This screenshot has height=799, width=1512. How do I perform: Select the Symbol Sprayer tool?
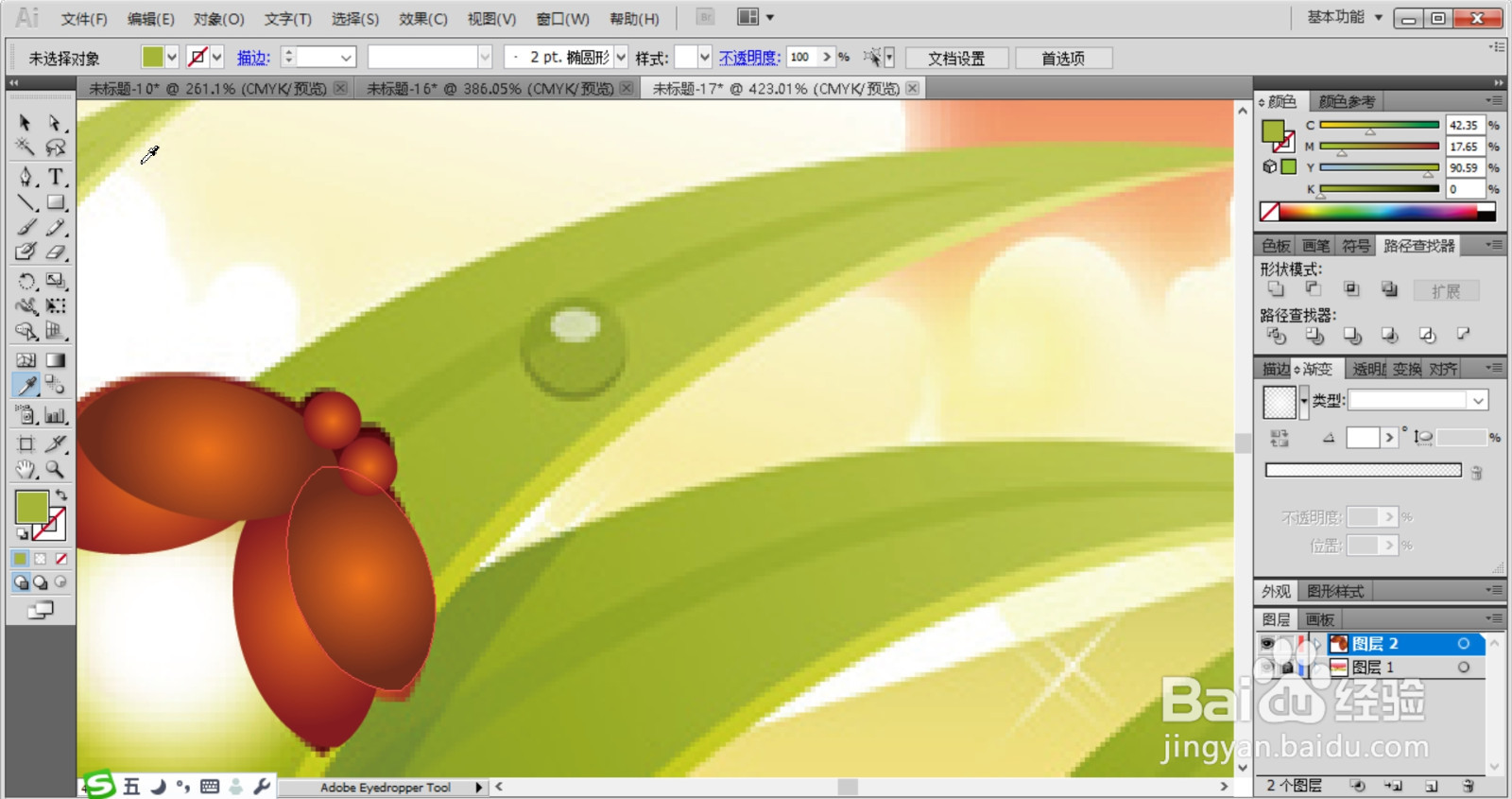[26, 415]
